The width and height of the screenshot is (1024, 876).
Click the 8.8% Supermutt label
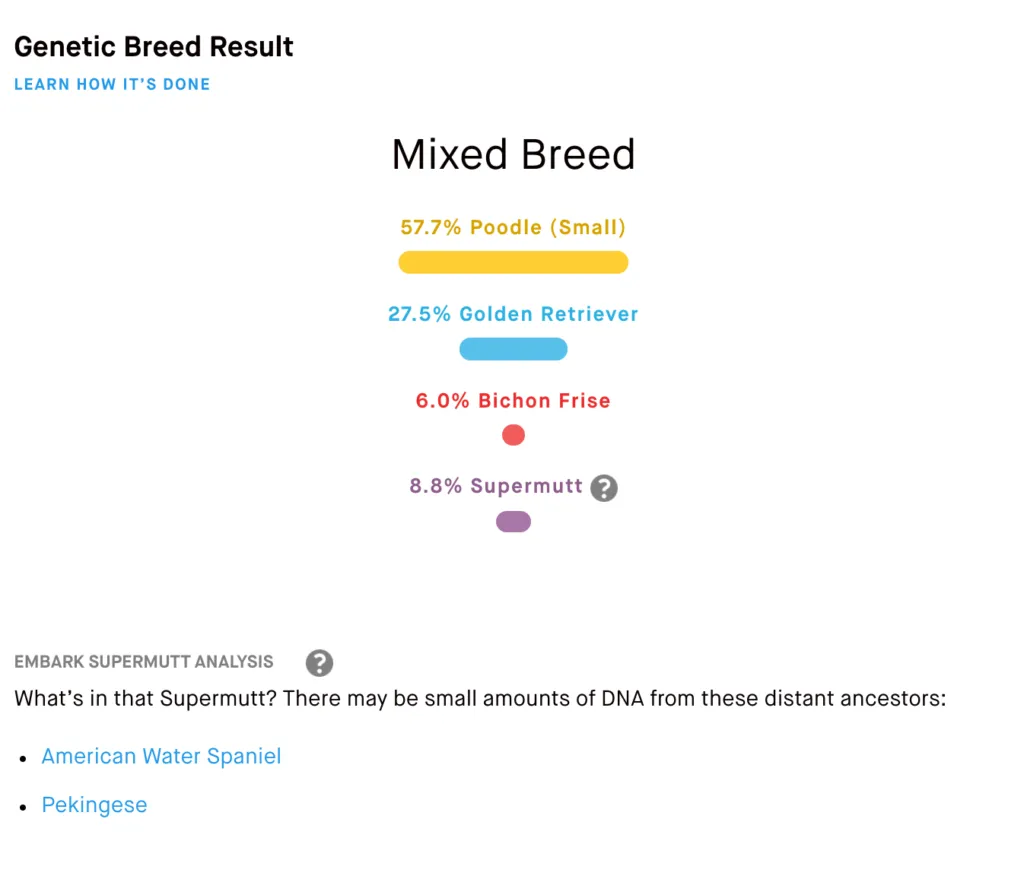pyautogui.click(x=496, y=486)
